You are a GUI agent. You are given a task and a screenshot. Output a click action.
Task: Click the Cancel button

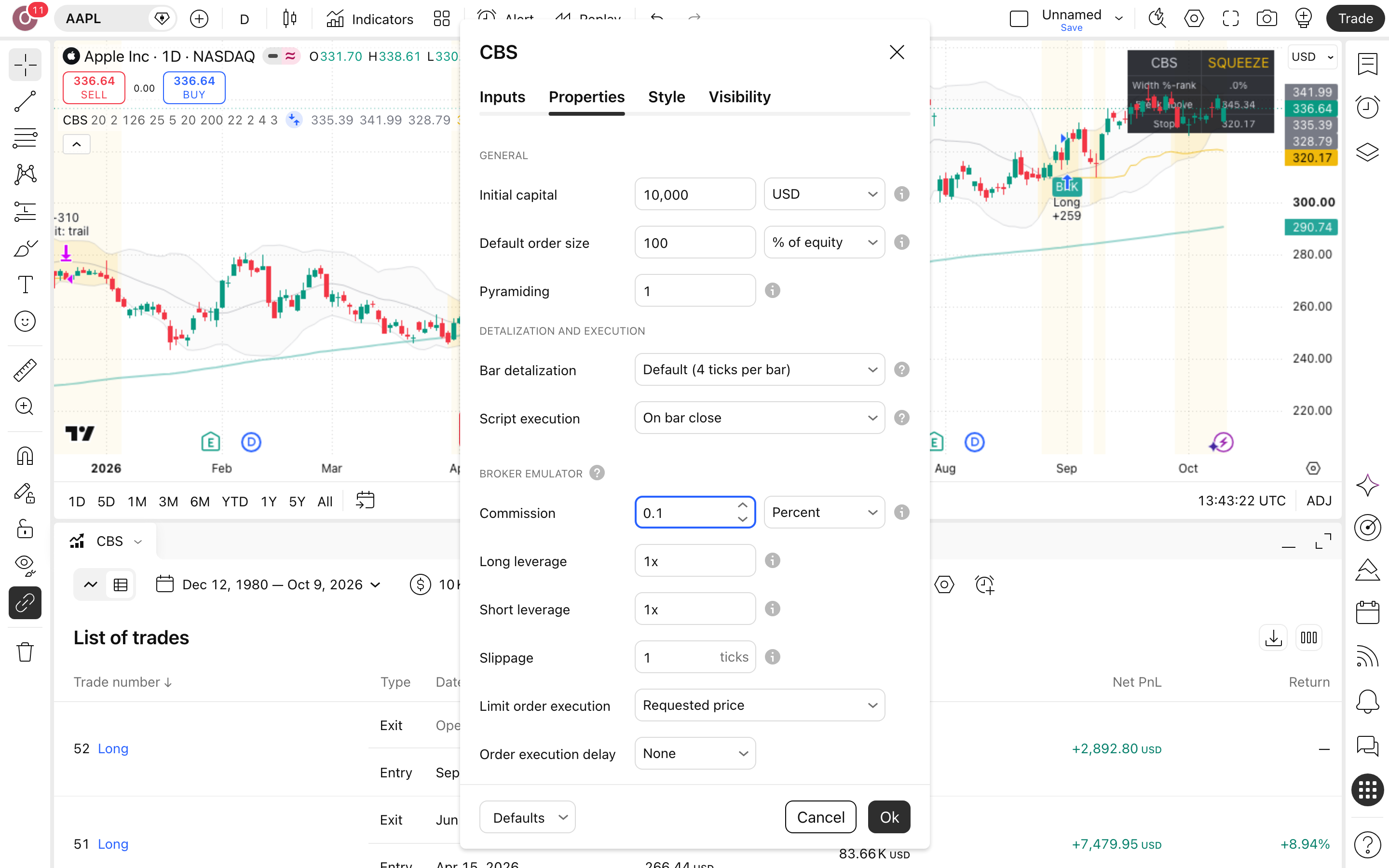pyautogui.click(x=820, y=817)
